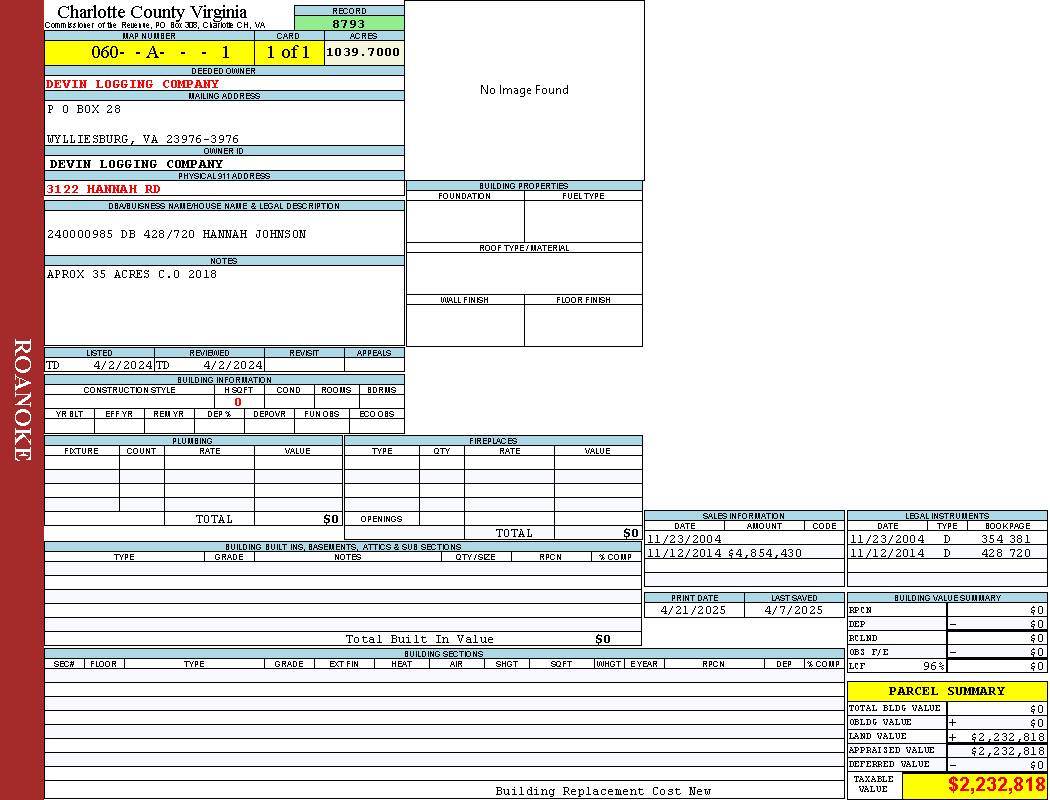Click the red taxable value amount

[996, 785]
